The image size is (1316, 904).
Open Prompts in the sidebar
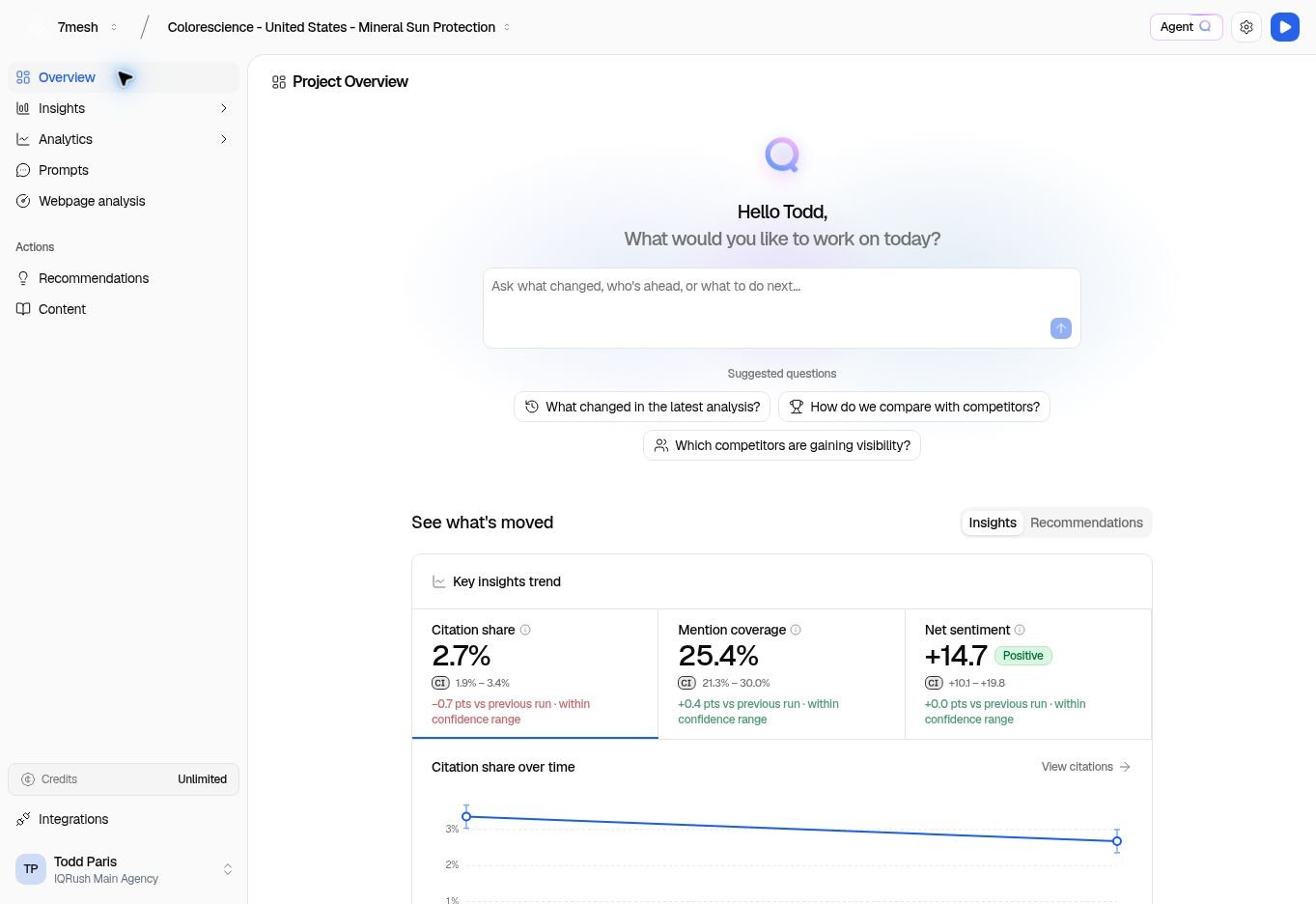click(124, 170)
